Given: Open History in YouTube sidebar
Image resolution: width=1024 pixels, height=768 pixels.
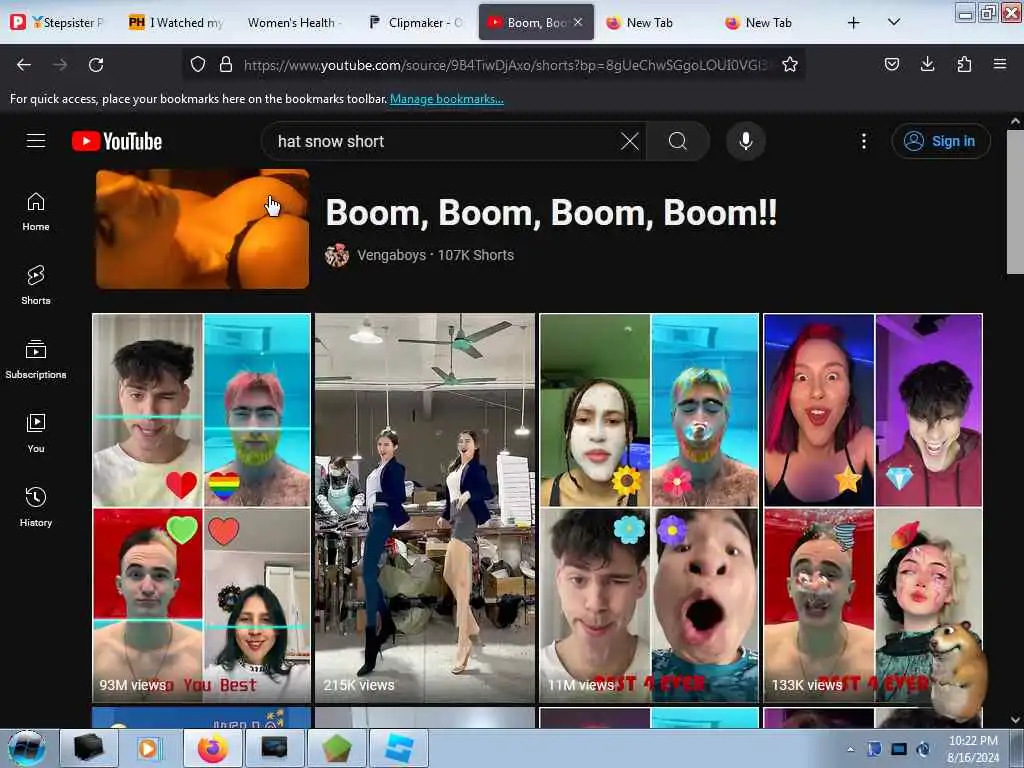Looking at the screenshot, I should [x=36, y=507].
